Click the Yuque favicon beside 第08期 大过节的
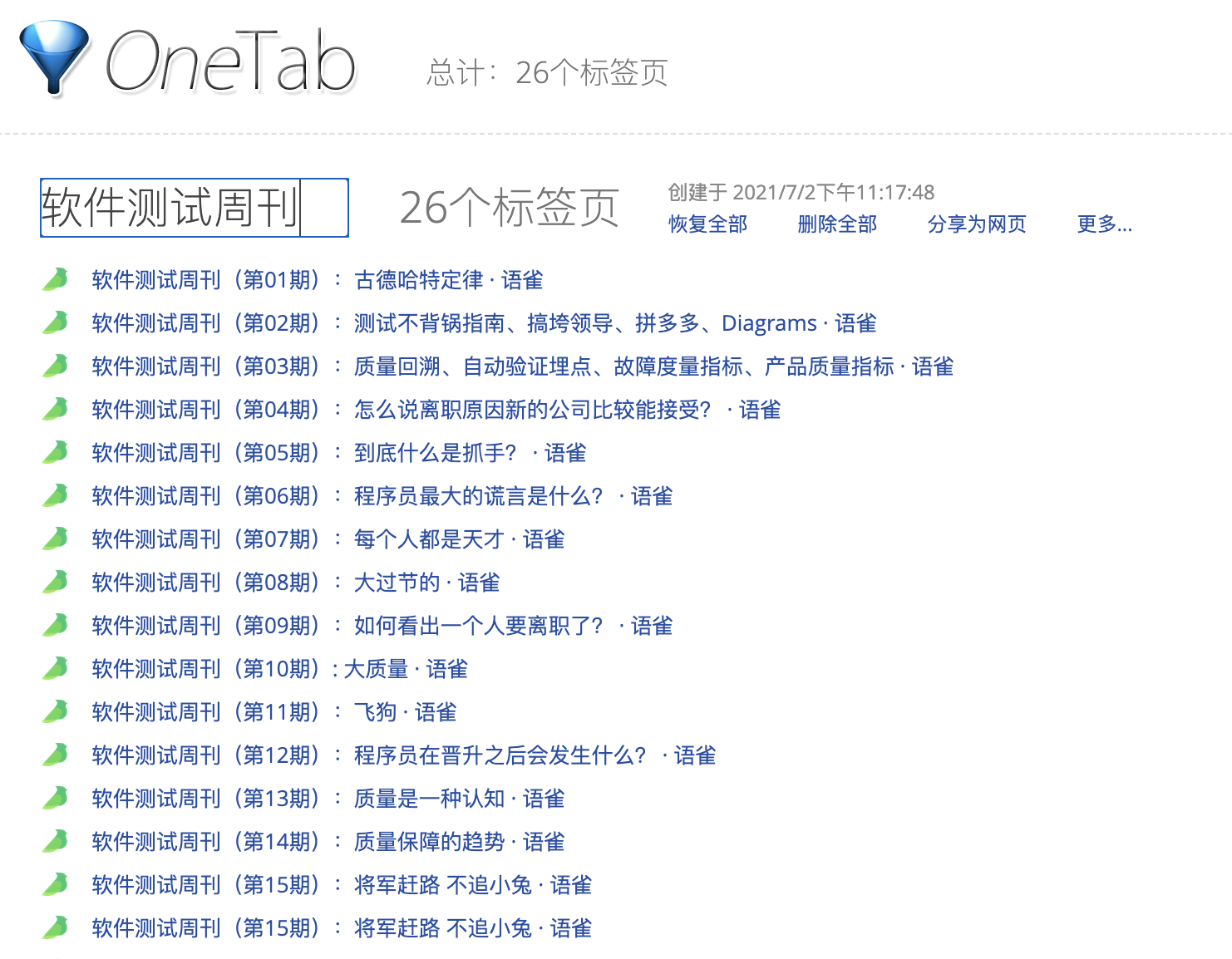Image resolution: width=1232 pixels, height=959 pixels. coord(55,582)
